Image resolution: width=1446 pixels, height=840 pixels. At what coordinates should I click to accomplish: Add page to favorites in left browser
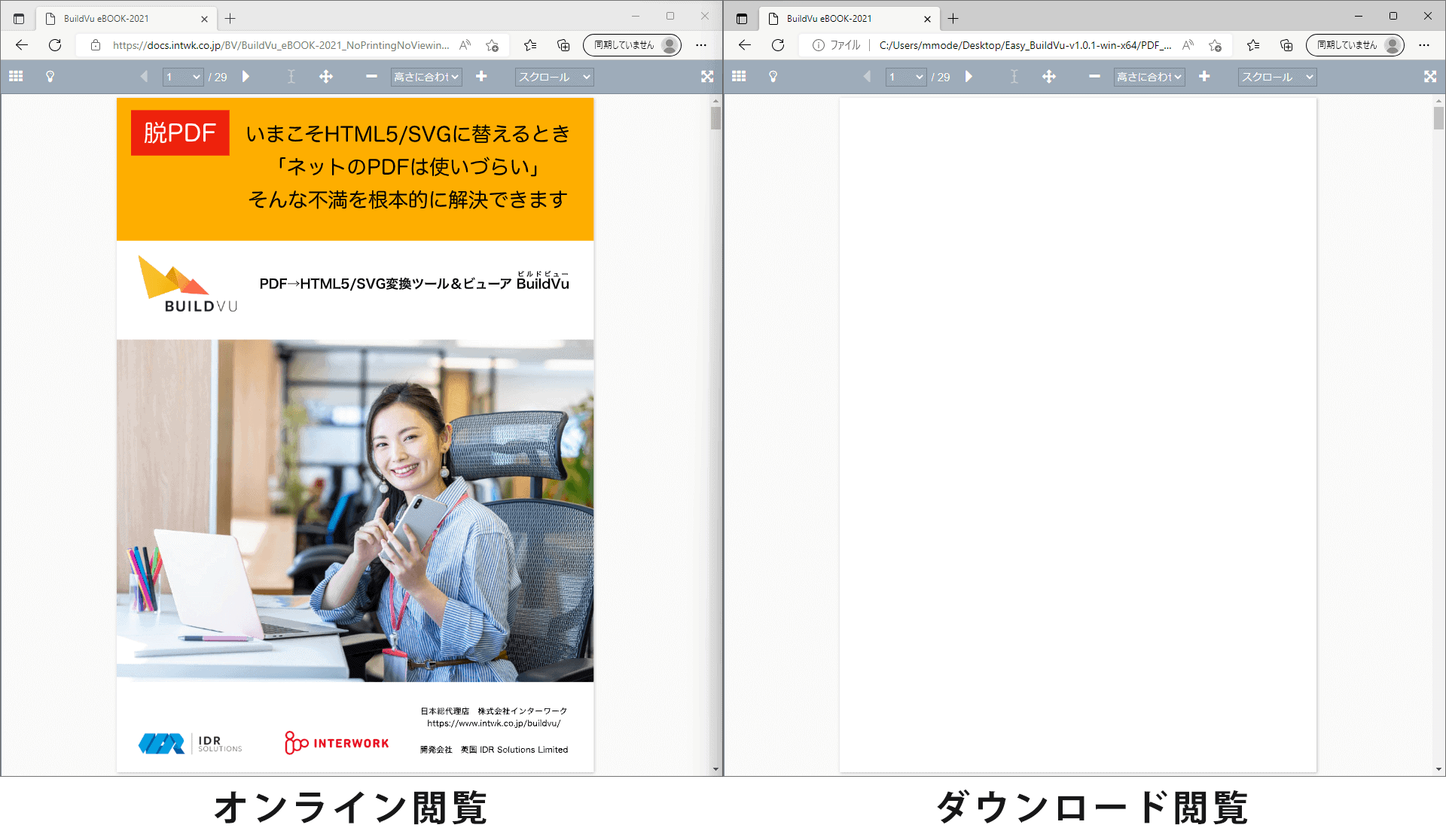point(493,45)
